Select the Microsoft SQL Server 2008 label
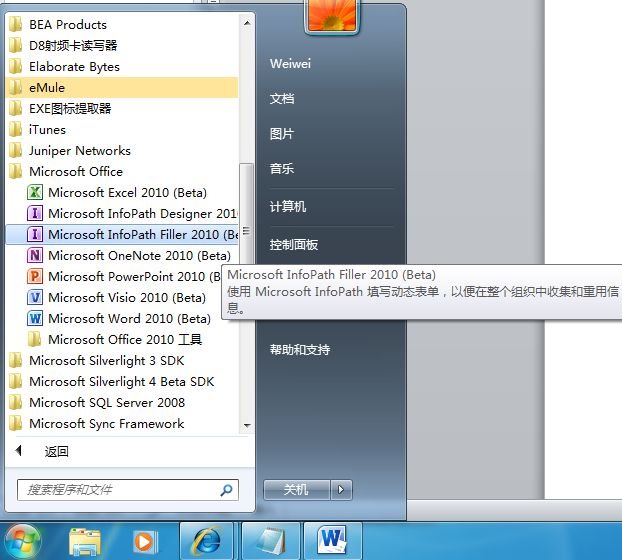This screenshot has height=560, width=622. (x=107, y=403)
